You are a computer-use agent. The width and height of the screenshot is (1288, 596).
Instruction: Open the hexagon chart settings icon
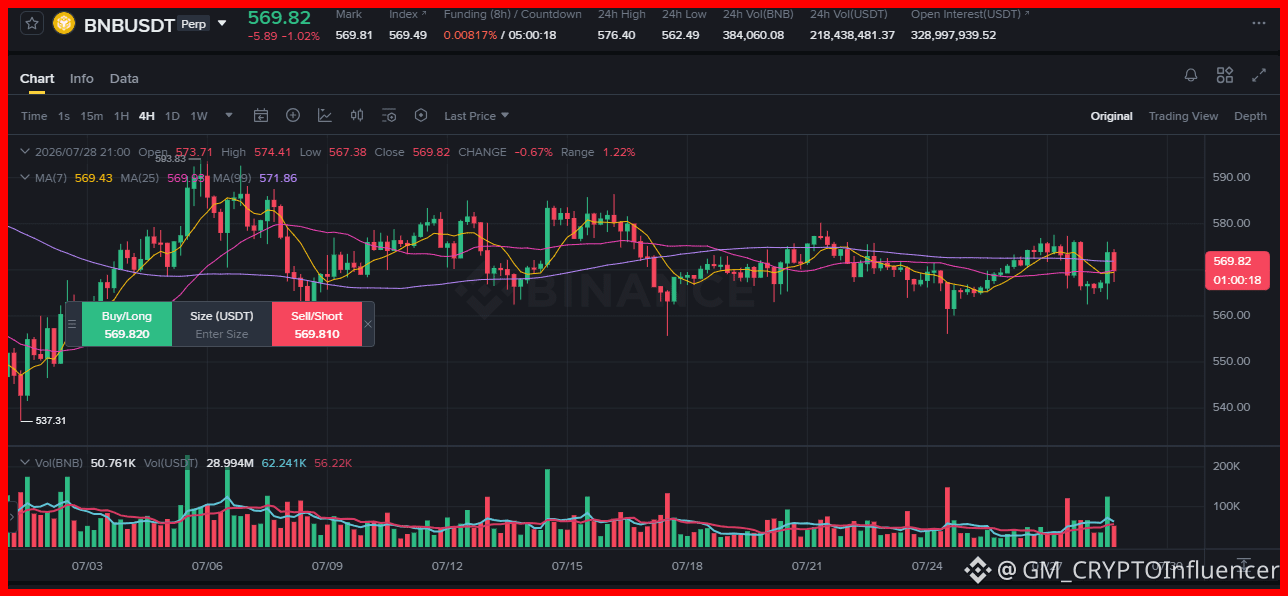point(421,116)
